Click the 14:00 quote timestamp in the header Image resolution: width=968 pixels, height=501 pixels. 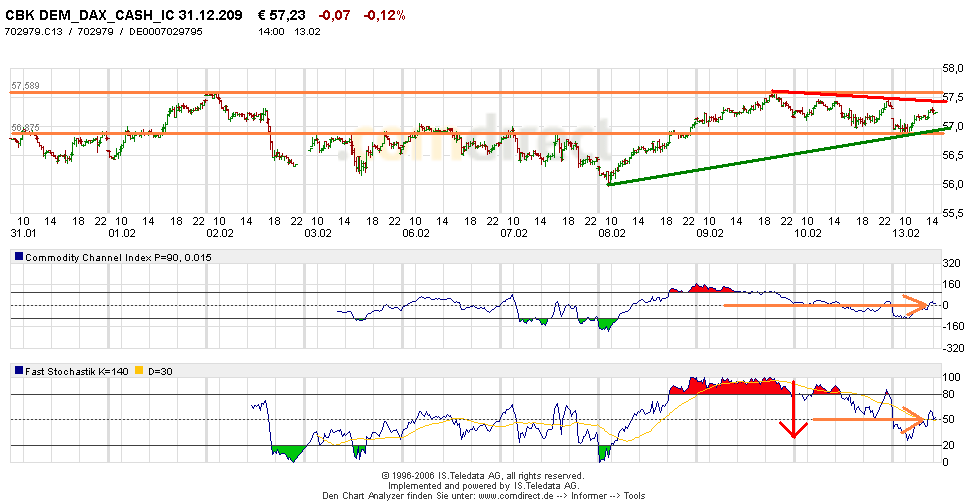(270, 31)
